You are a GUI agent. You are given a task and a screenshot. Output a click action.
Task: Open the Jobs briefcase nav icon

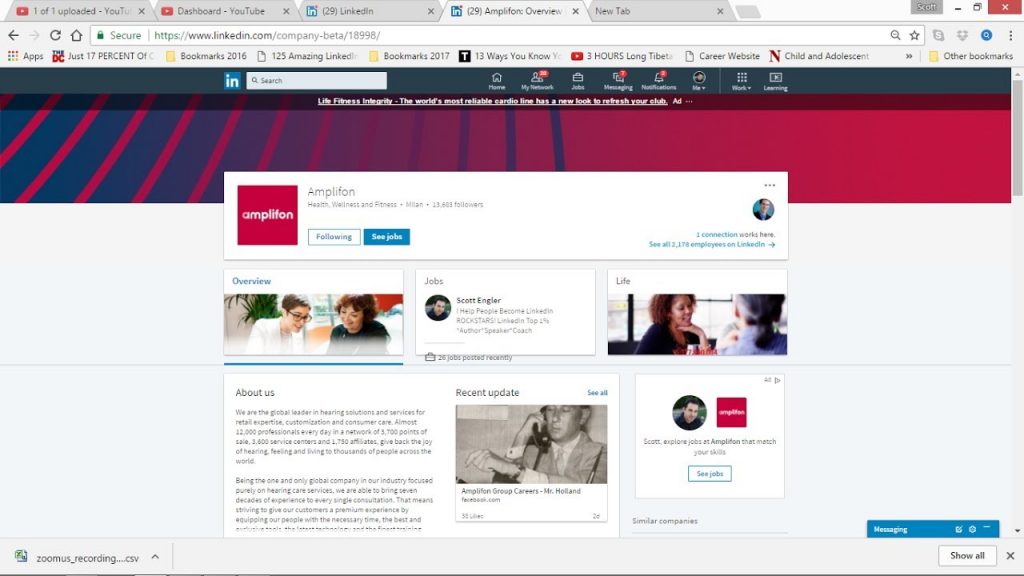(577, 81)
